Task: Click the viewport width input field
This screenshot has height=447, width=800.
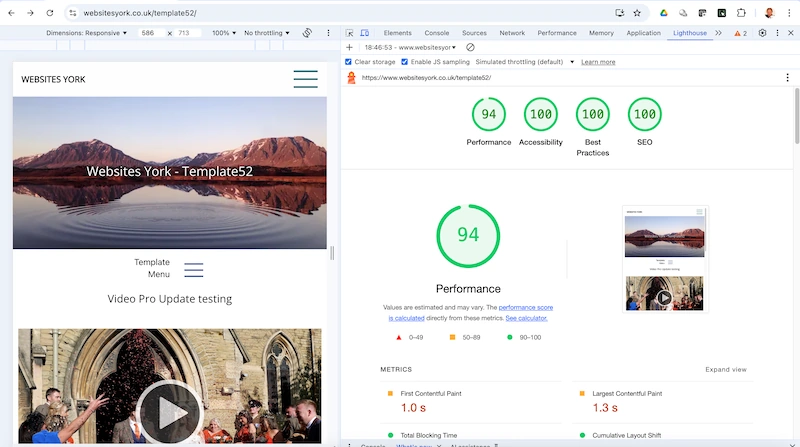Action: pos(152,33)
